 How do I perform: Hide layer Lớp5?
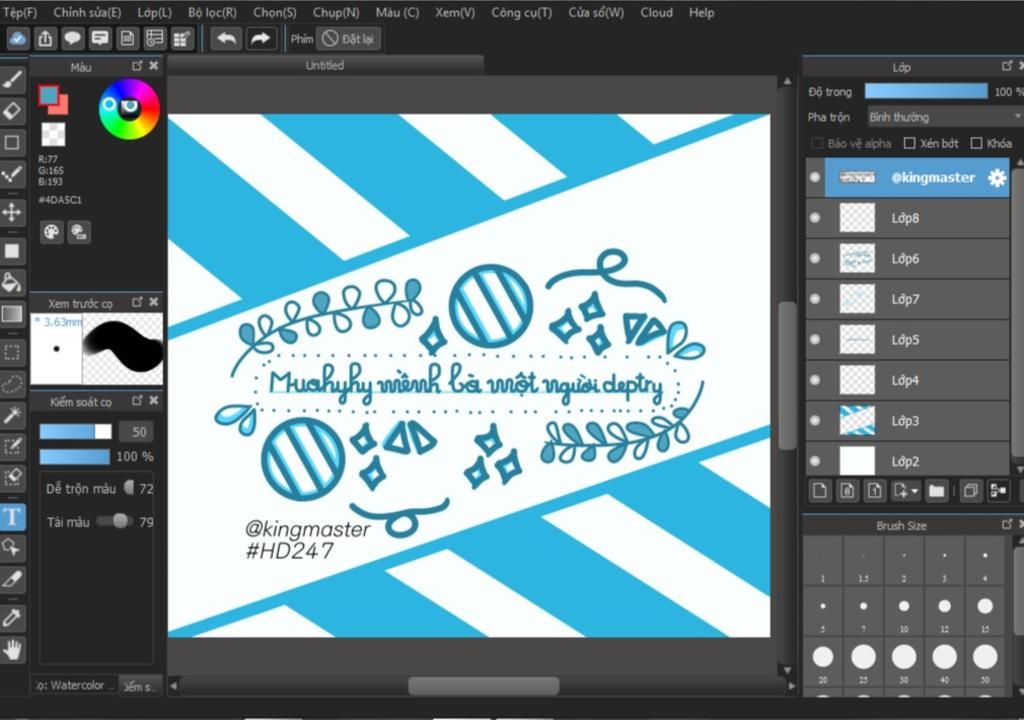pos(815,339)
